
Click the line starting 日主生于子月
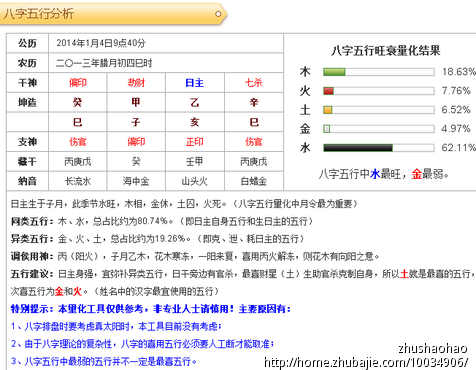click(x=184, y=204)
